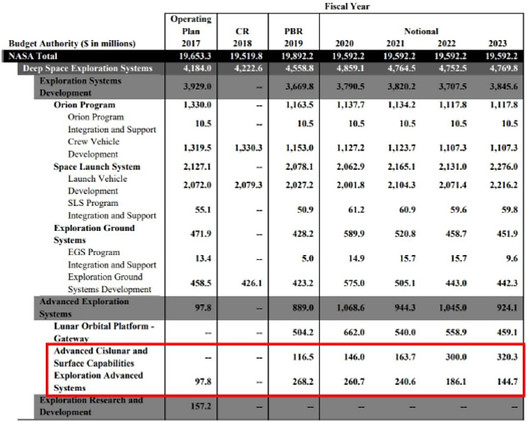Click SLS Program Integration 2017 value 55.1

203,210
